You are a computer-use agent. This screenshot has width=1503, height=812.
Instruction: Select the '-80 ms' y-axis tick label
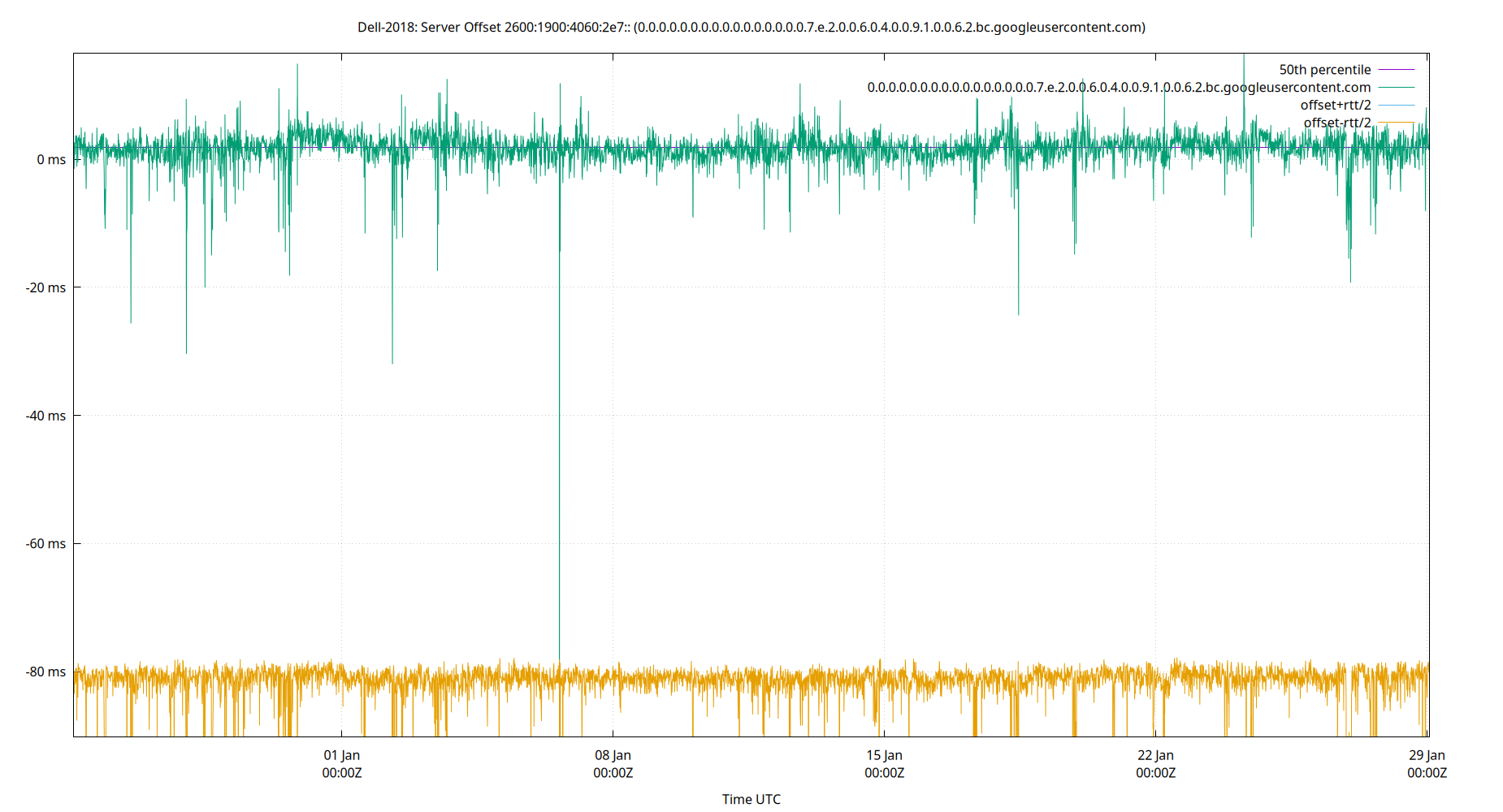click(x=45, y=672)
